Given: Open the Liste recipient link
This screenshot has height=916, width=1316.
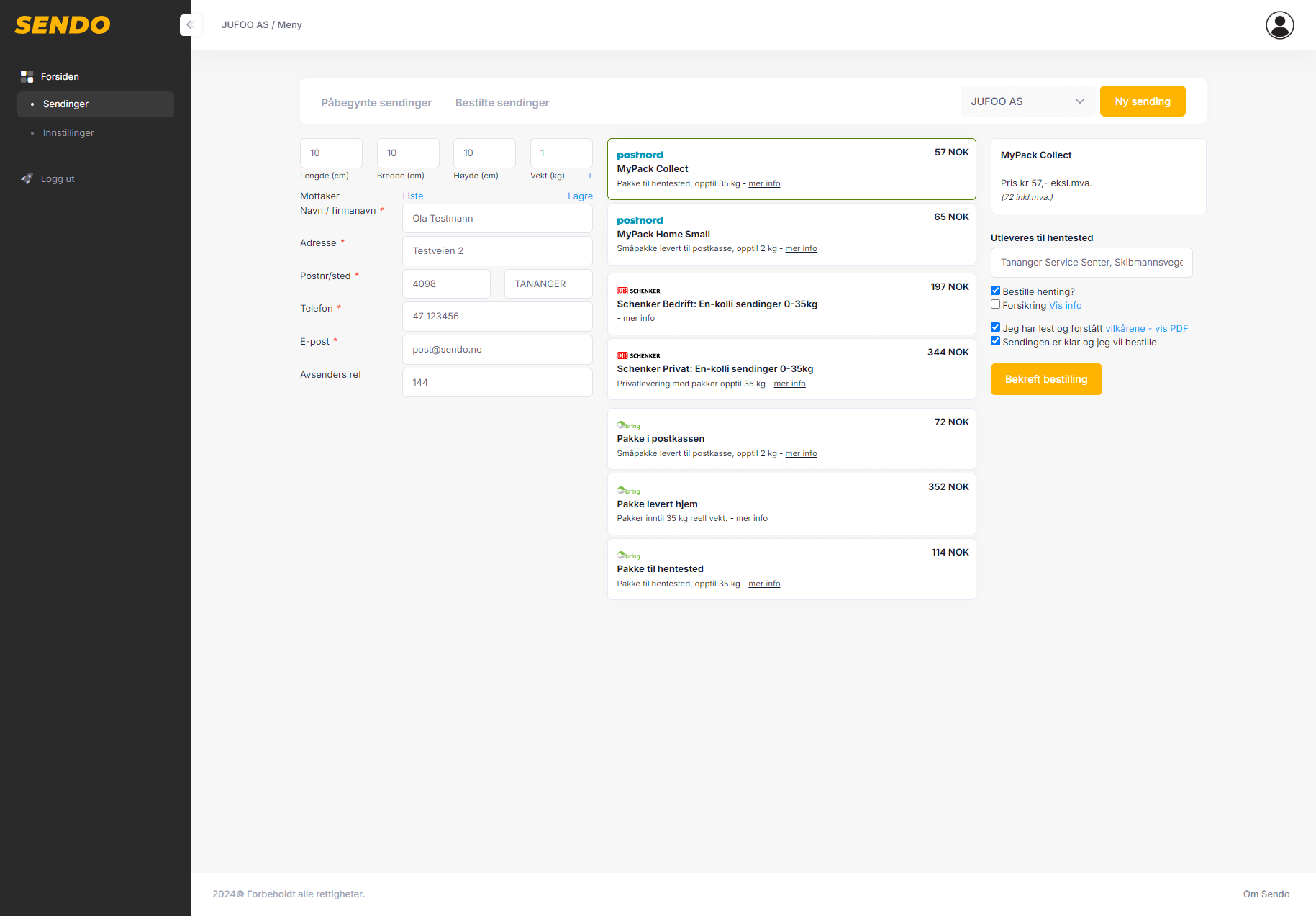Looking at the screenshot, I should point(413,196).
